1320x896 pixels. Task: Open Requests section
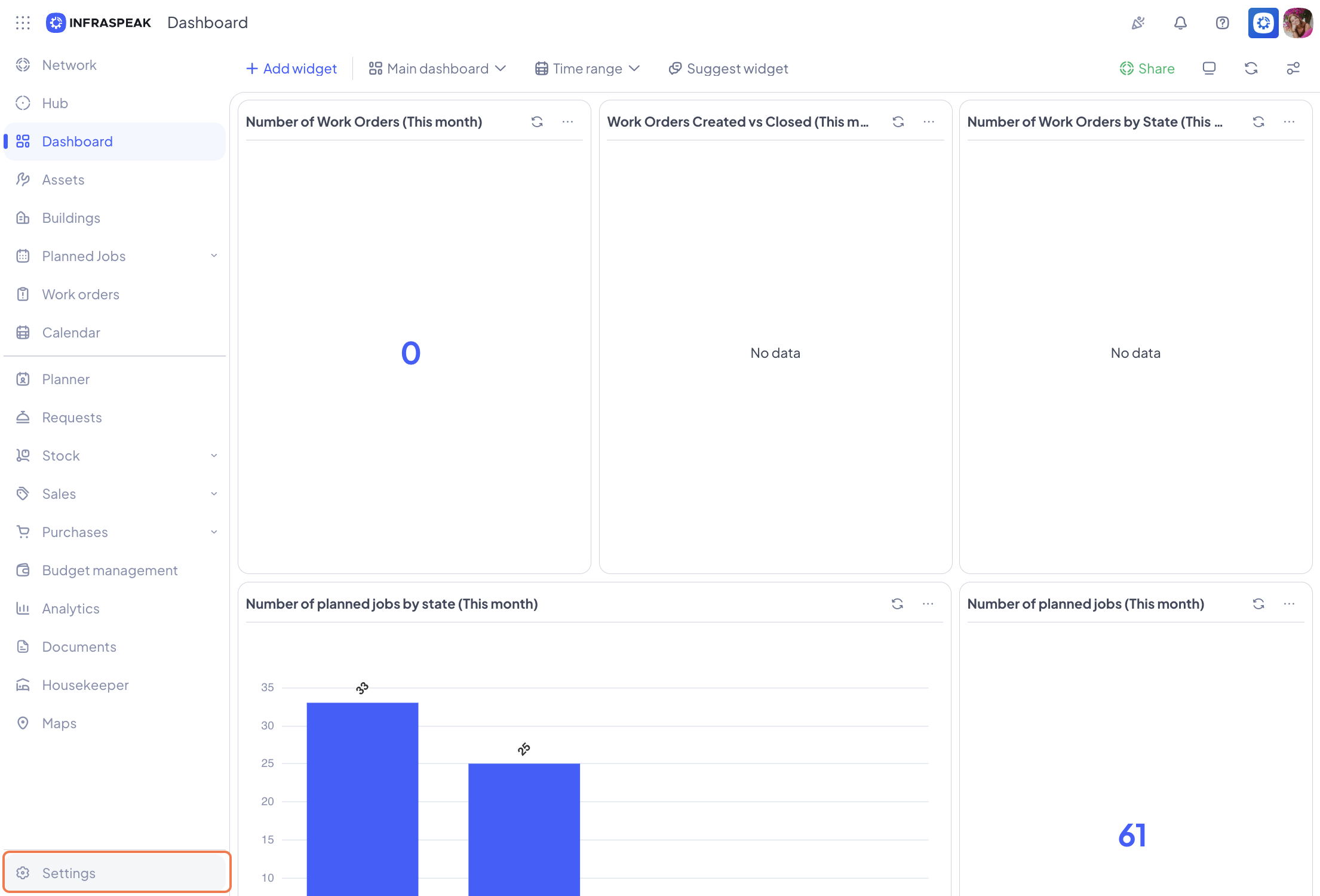(x=115, y=418)
